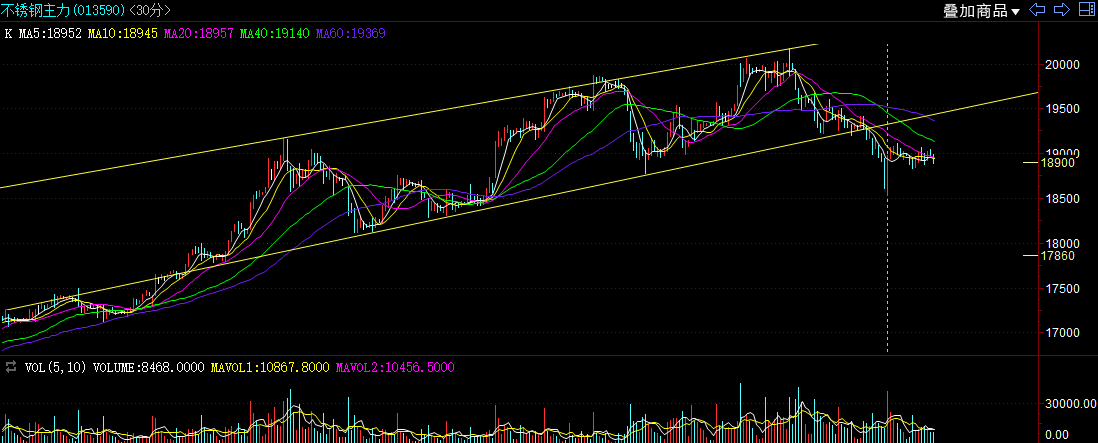Select the MA5:18952 indicator label
The width and height of the screenshot is (1098, 443).
pyautogui.click(x=50, y=33)
